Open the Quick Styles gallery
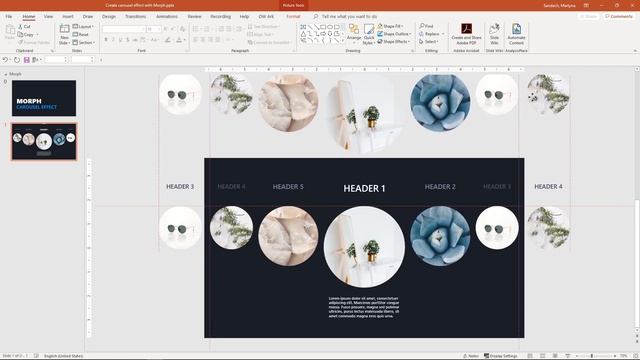The image size is (640, 360). point(369,34)
